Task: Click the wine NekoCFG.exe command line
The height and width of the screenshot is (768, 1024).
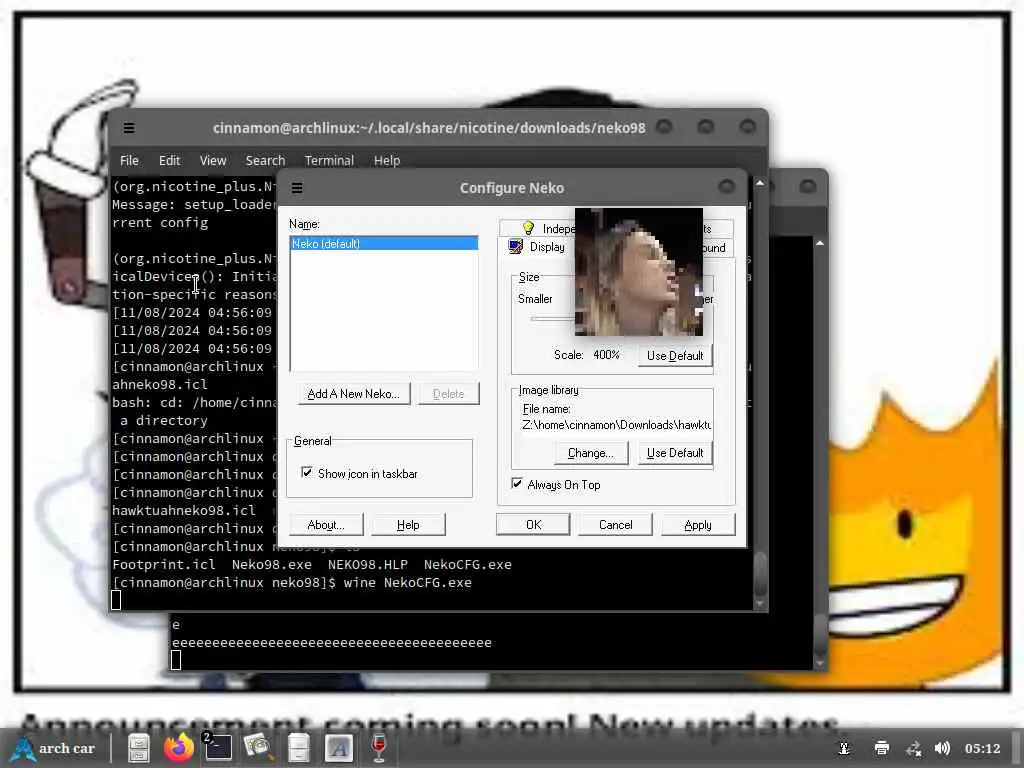Action: click(408, 583)
